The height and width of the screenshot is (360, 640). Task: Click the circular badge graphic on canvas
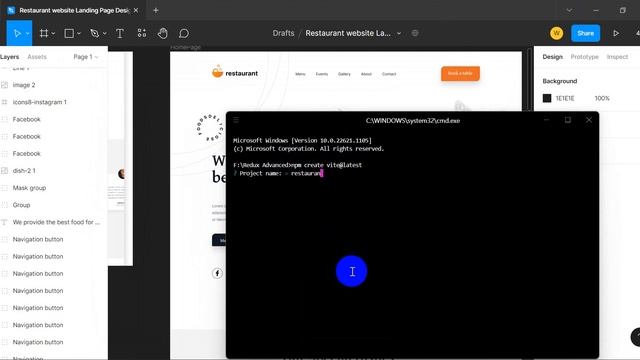(210, 128)
